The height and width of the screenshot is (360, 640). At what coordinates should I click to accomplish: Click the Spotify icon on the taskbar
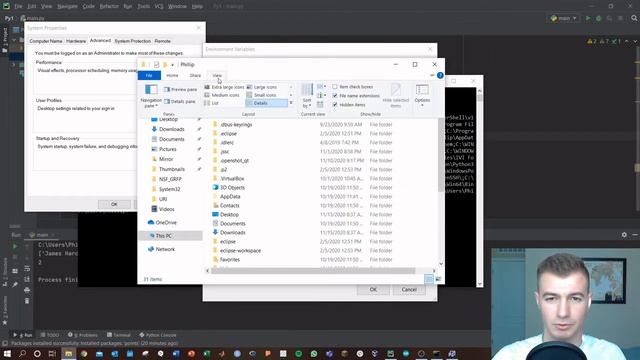point(298,353)
